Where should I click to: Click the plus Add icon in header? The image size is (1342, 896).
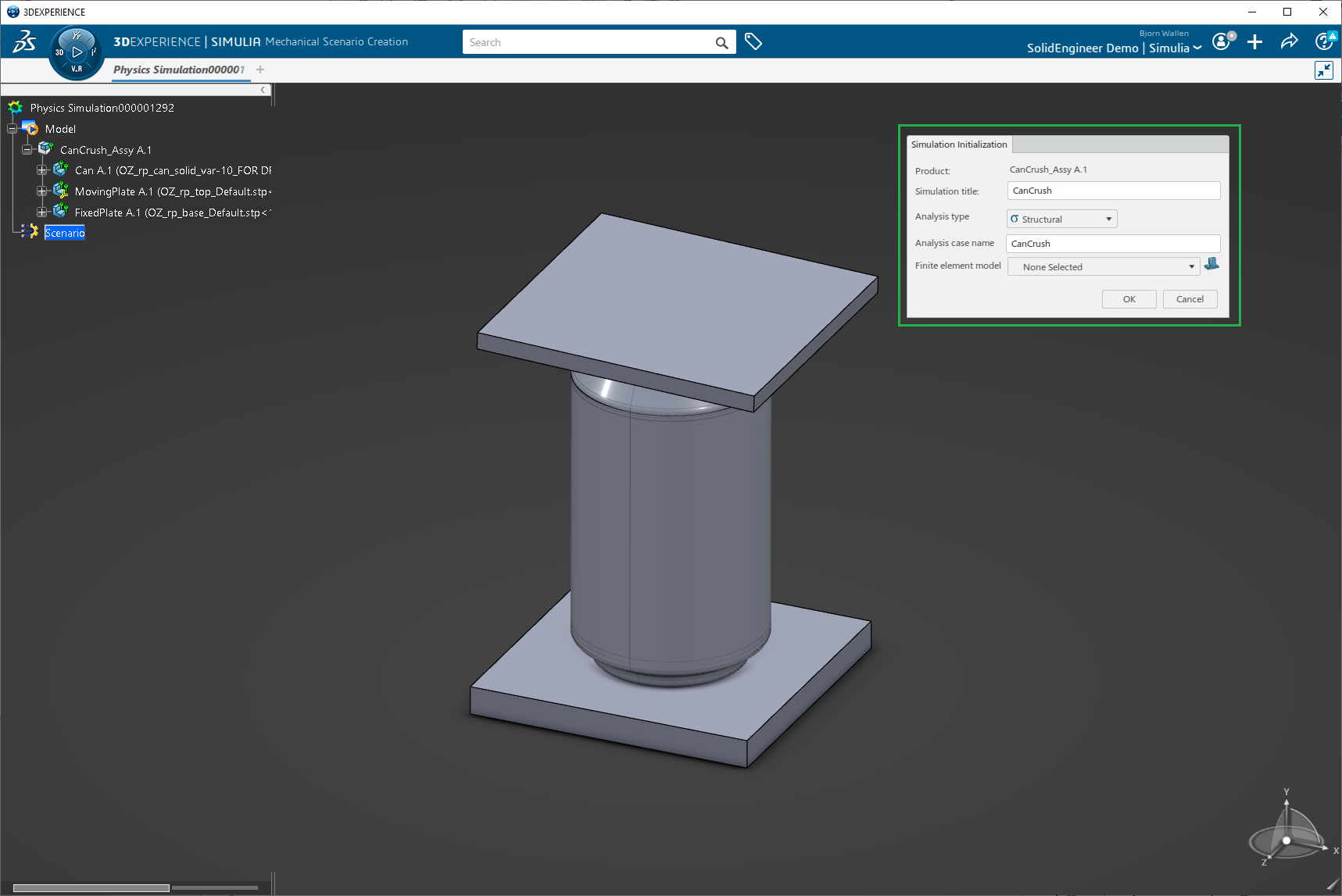[x=1254, y=42]
